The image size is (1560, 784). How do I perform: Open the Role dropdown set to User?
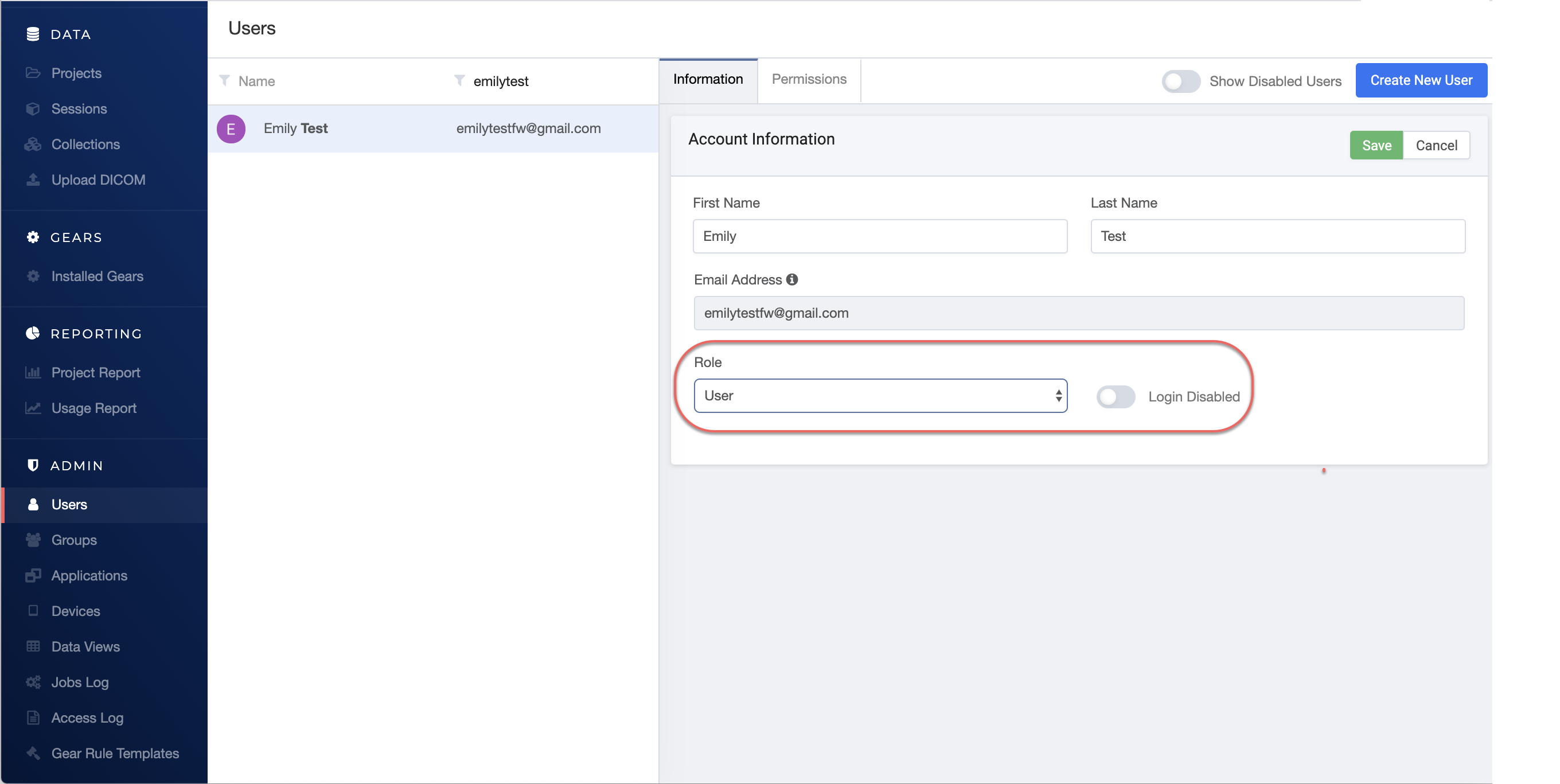coord(880,396)
